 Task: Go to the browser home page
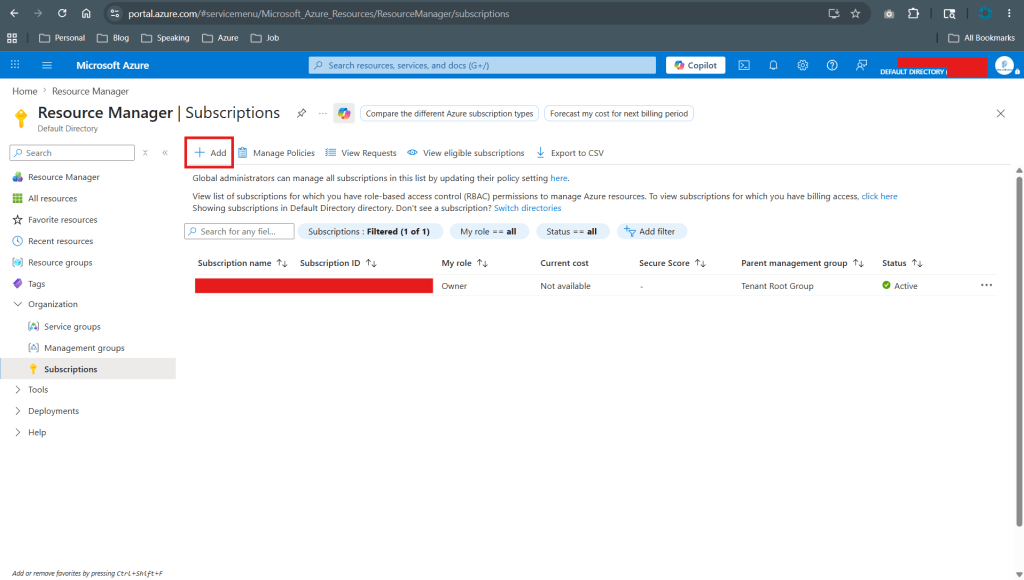[x=86, y=13]
